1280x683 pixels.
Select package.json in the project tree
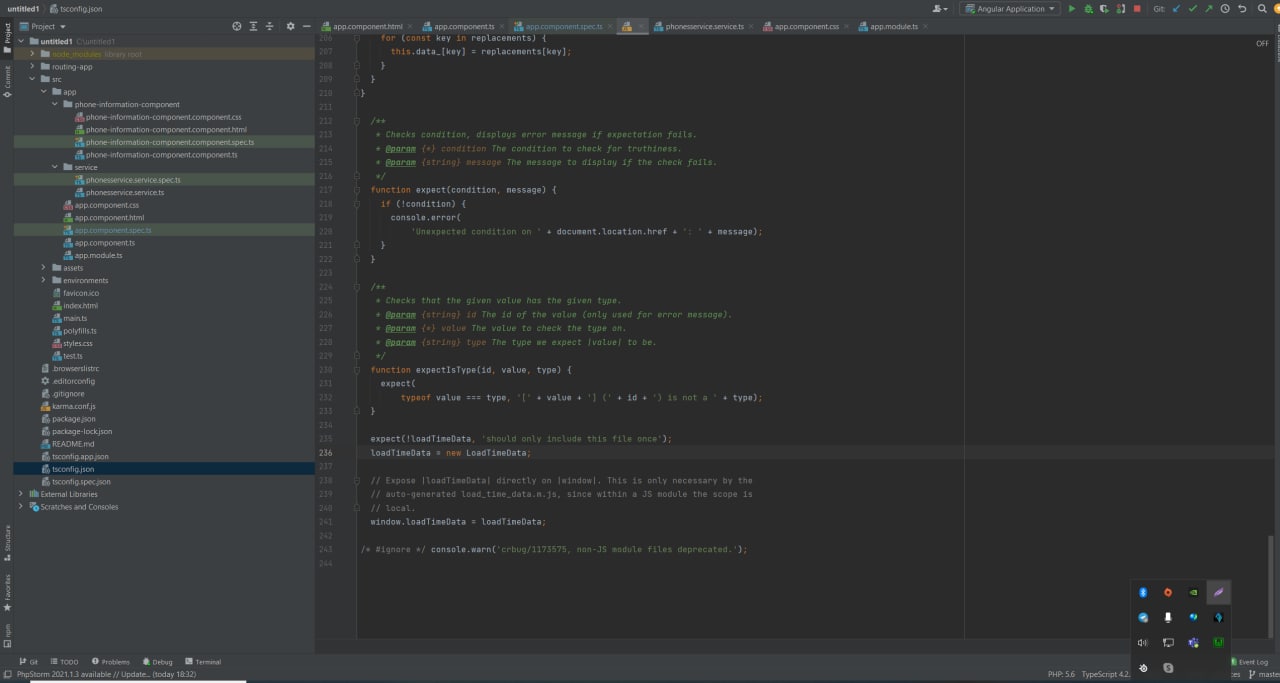(74, 419)
